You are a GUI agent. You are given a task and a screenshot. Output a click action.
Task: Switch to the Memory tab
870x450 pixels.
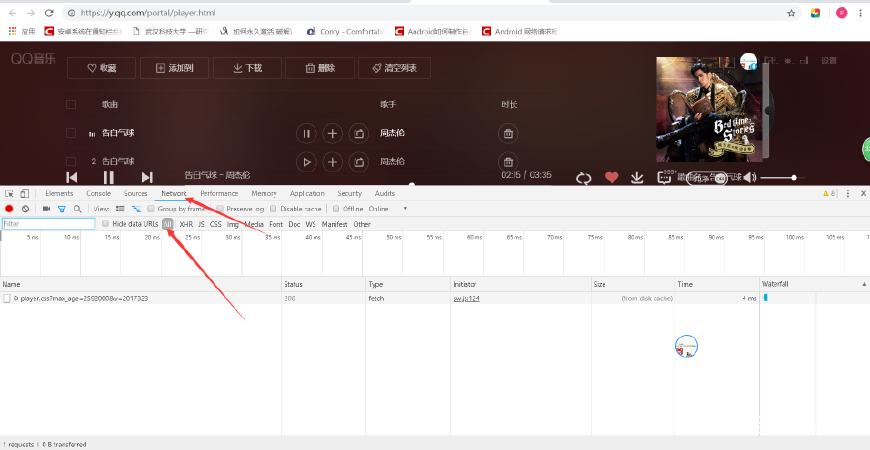pos(264,194)
